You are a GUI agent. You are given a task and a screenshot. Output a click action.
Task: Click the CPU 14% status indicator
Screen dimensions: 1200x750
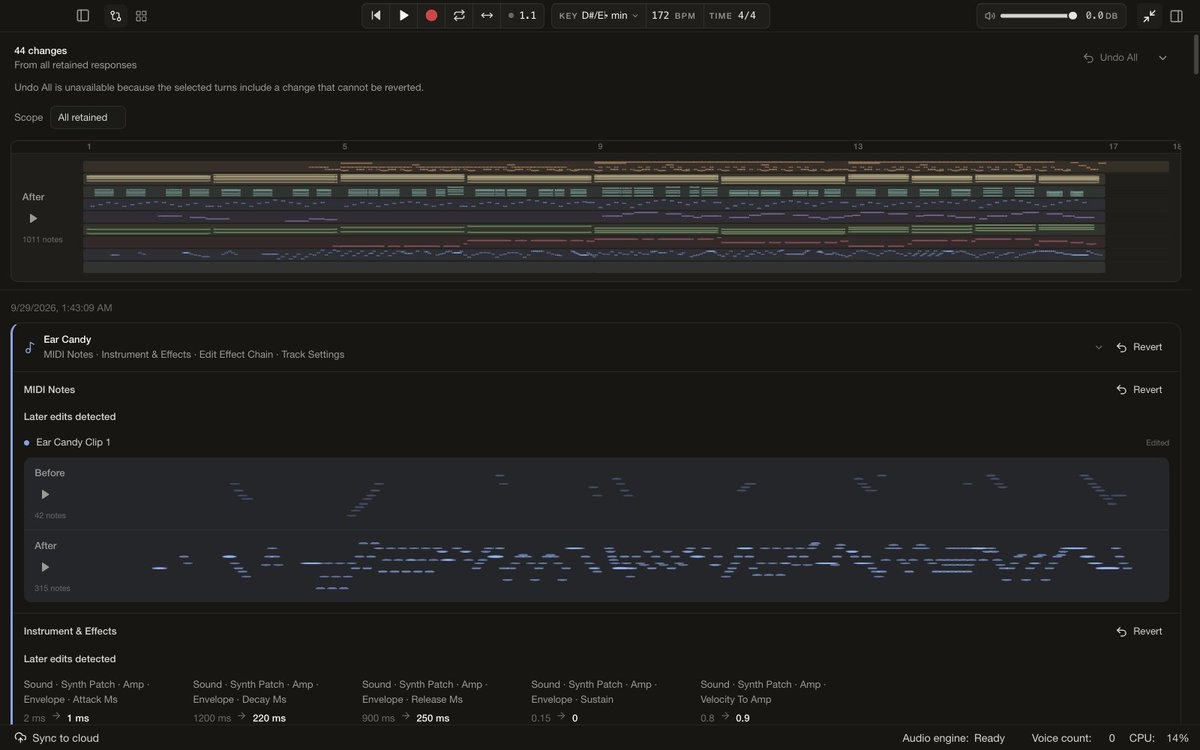click(x=1159, y=738)
